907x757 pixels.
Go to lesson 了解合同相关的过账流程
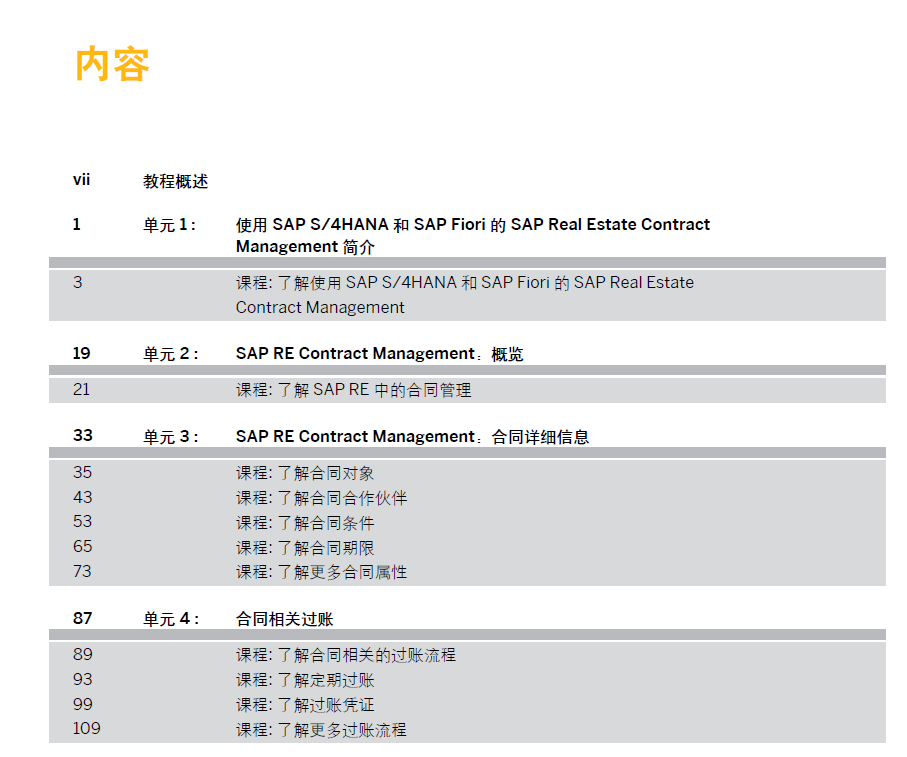[345, 655]
